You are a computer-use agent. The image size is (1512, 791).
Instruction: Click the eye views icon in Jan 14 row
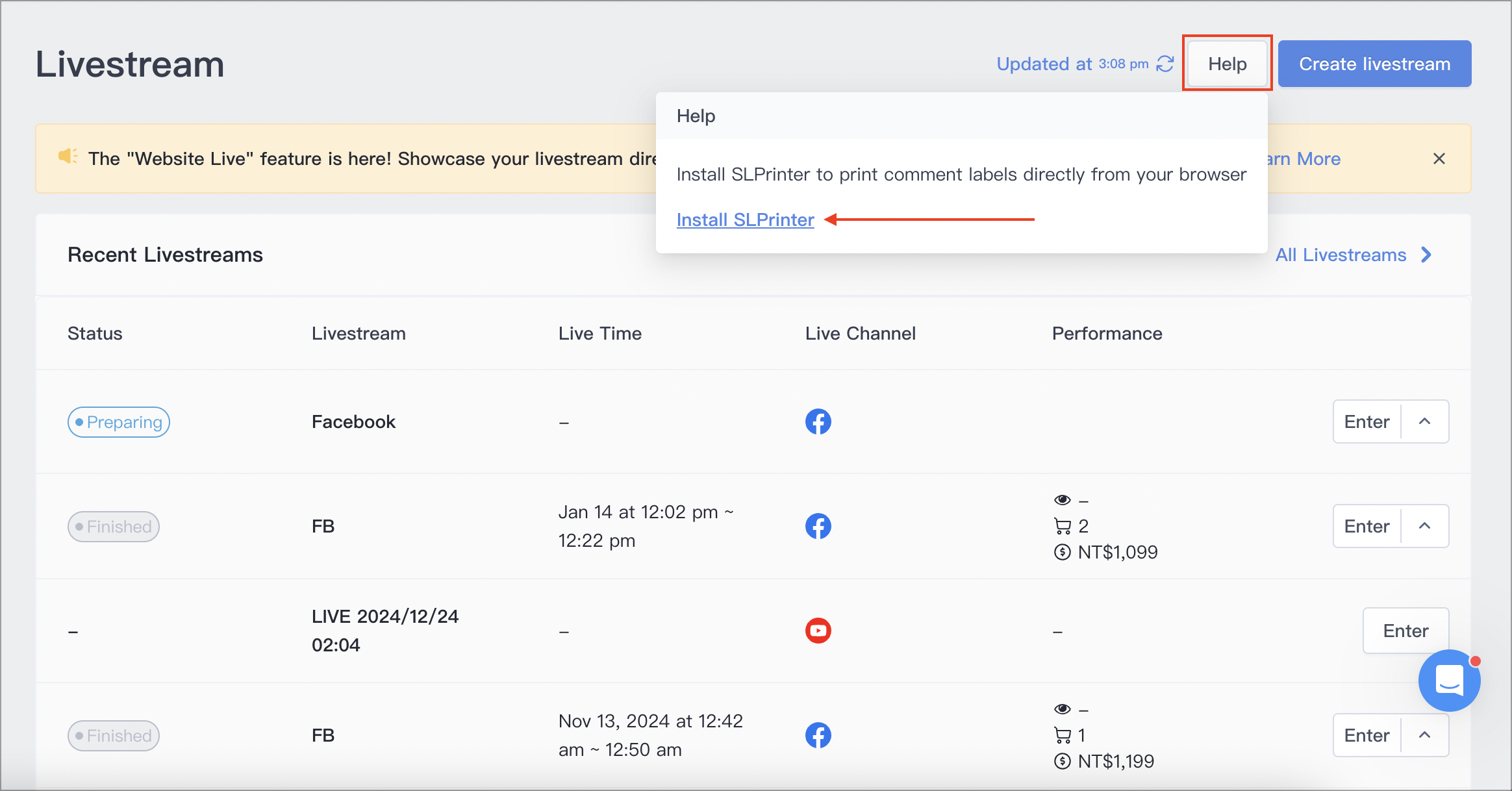tap(1062, 499)
